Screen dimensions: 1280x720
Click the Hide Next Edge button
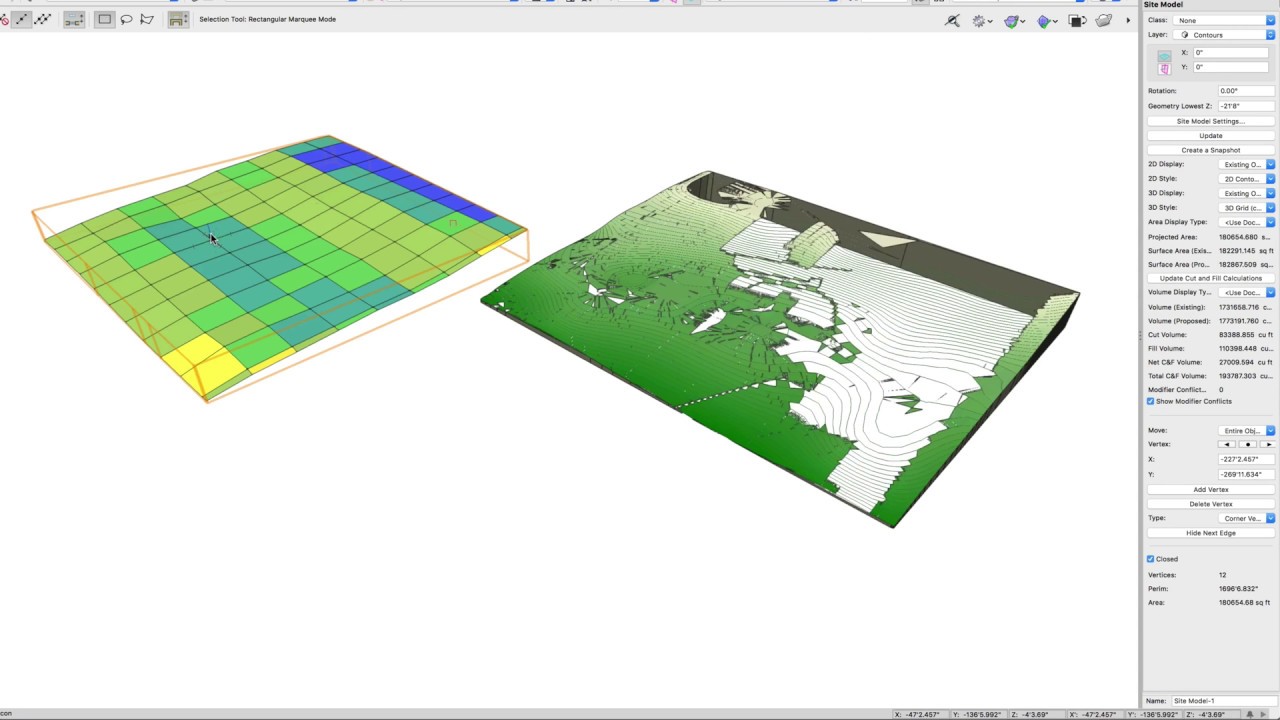coord(1210,533)
